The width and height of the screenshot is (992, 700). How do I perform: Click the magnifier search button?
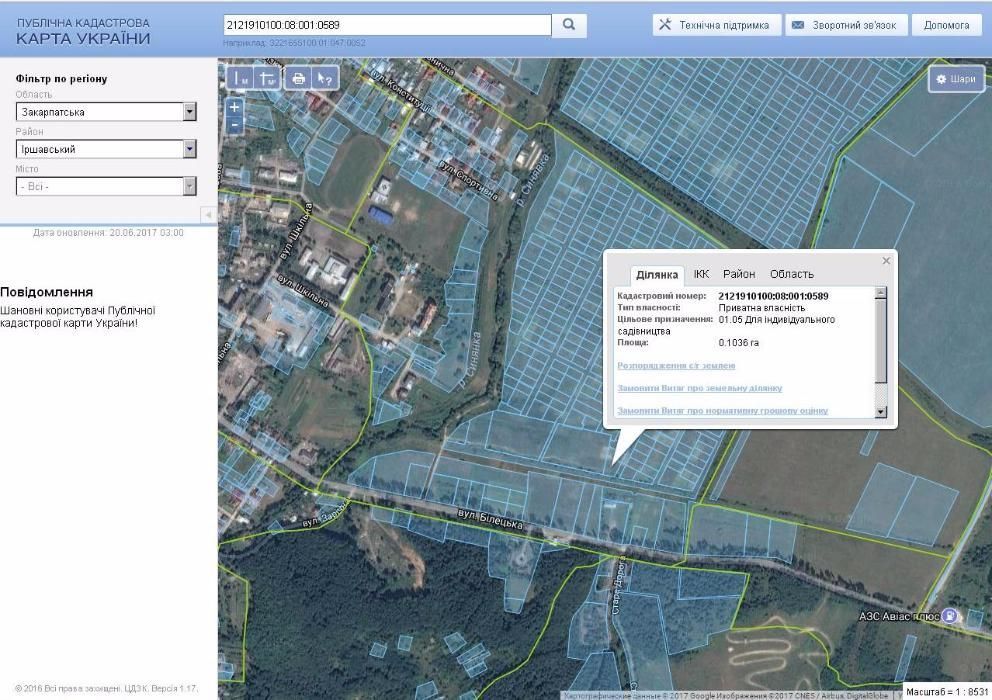tap(569, 25)
